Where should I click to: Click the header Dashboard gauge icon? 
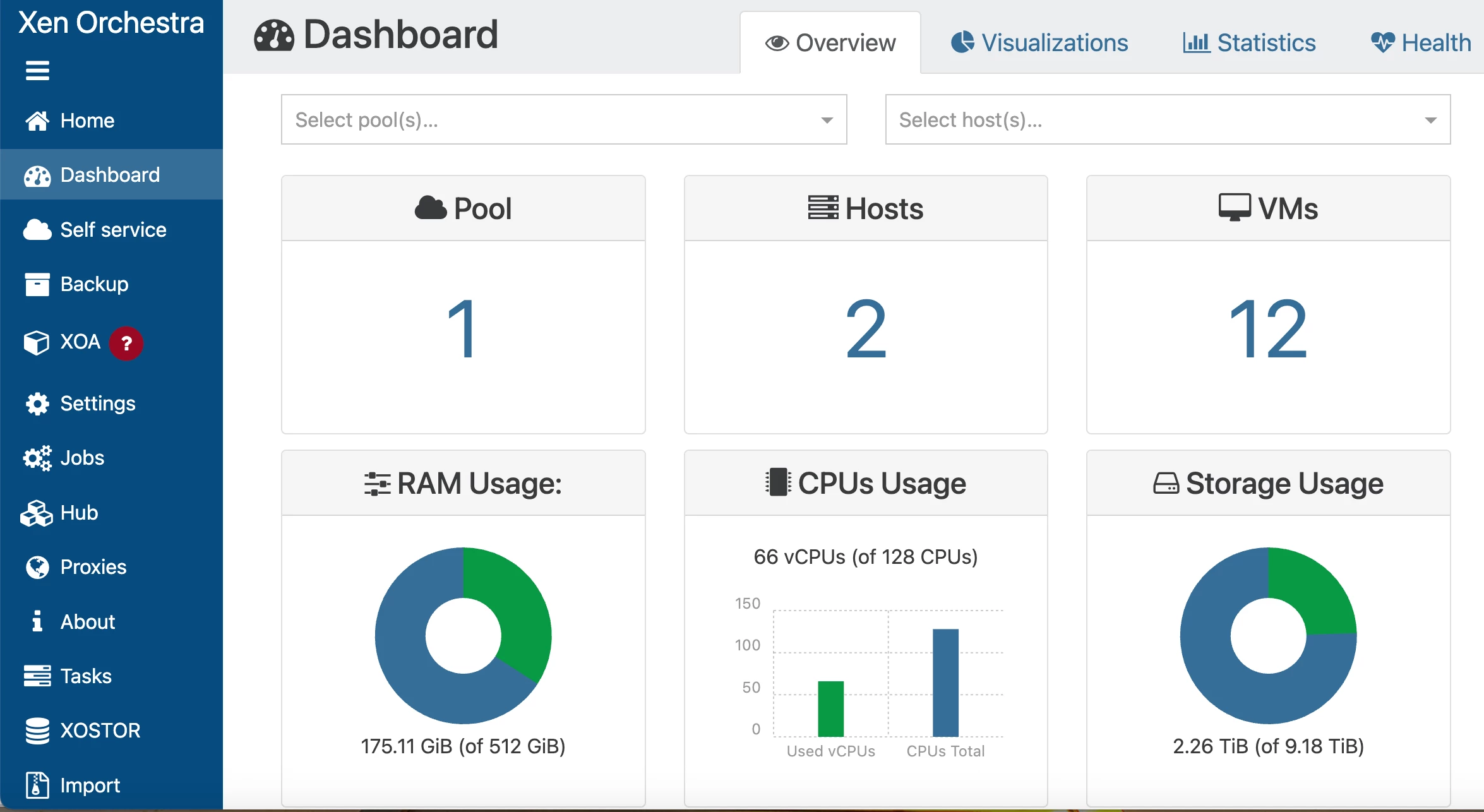point(274,35)
